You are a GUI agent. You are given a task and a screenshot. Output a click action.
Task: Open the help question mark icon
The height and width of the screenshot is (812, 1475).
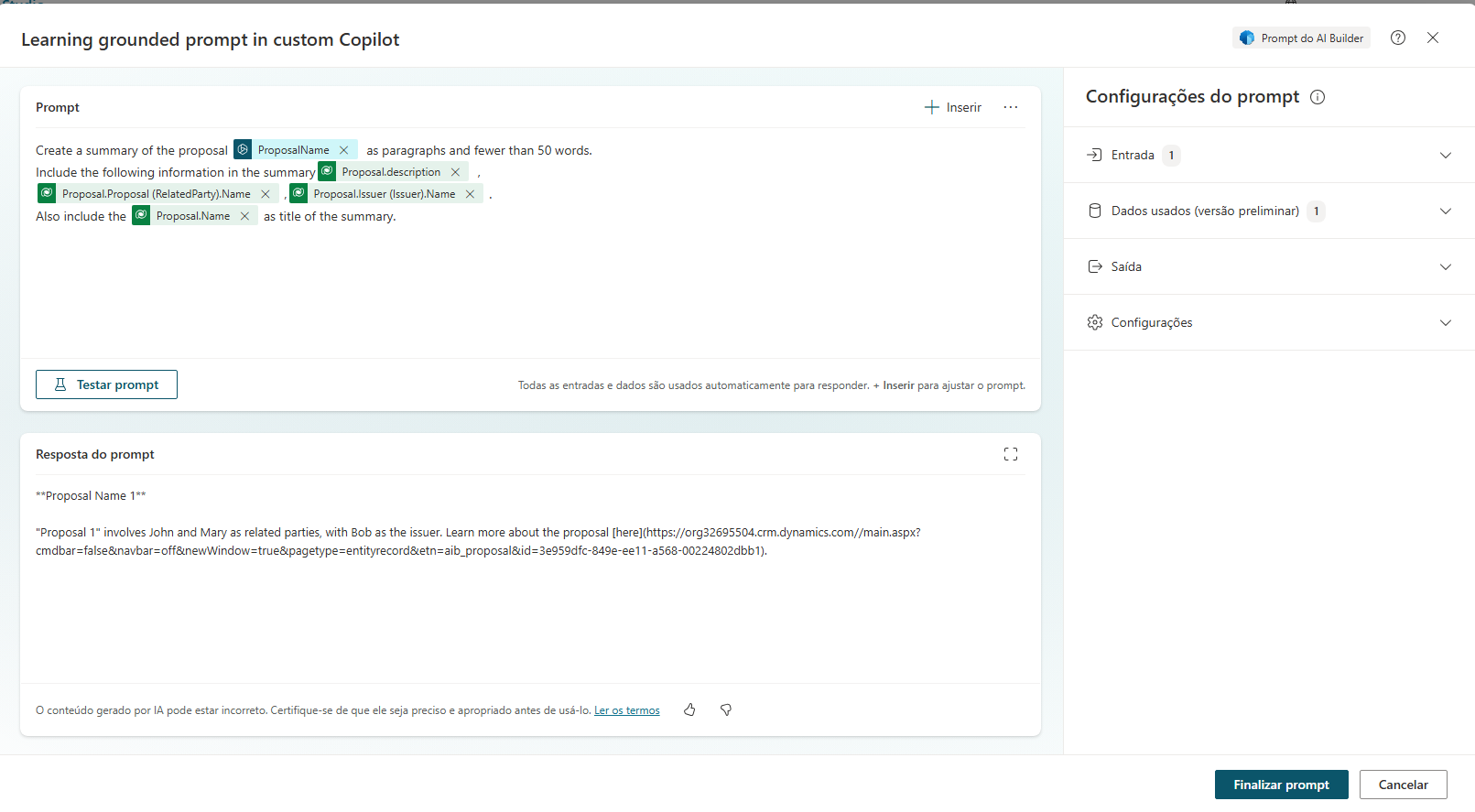pos(1398,38)
